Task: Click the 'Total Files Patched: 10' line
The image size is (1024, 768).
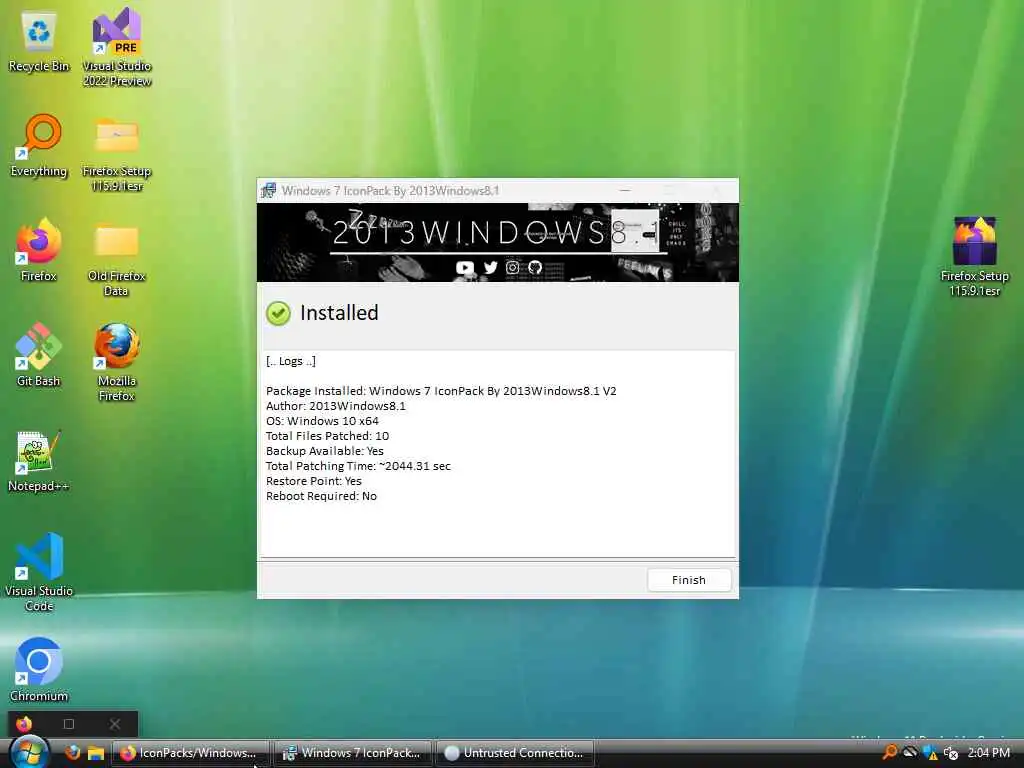Action: pos(327,436)
